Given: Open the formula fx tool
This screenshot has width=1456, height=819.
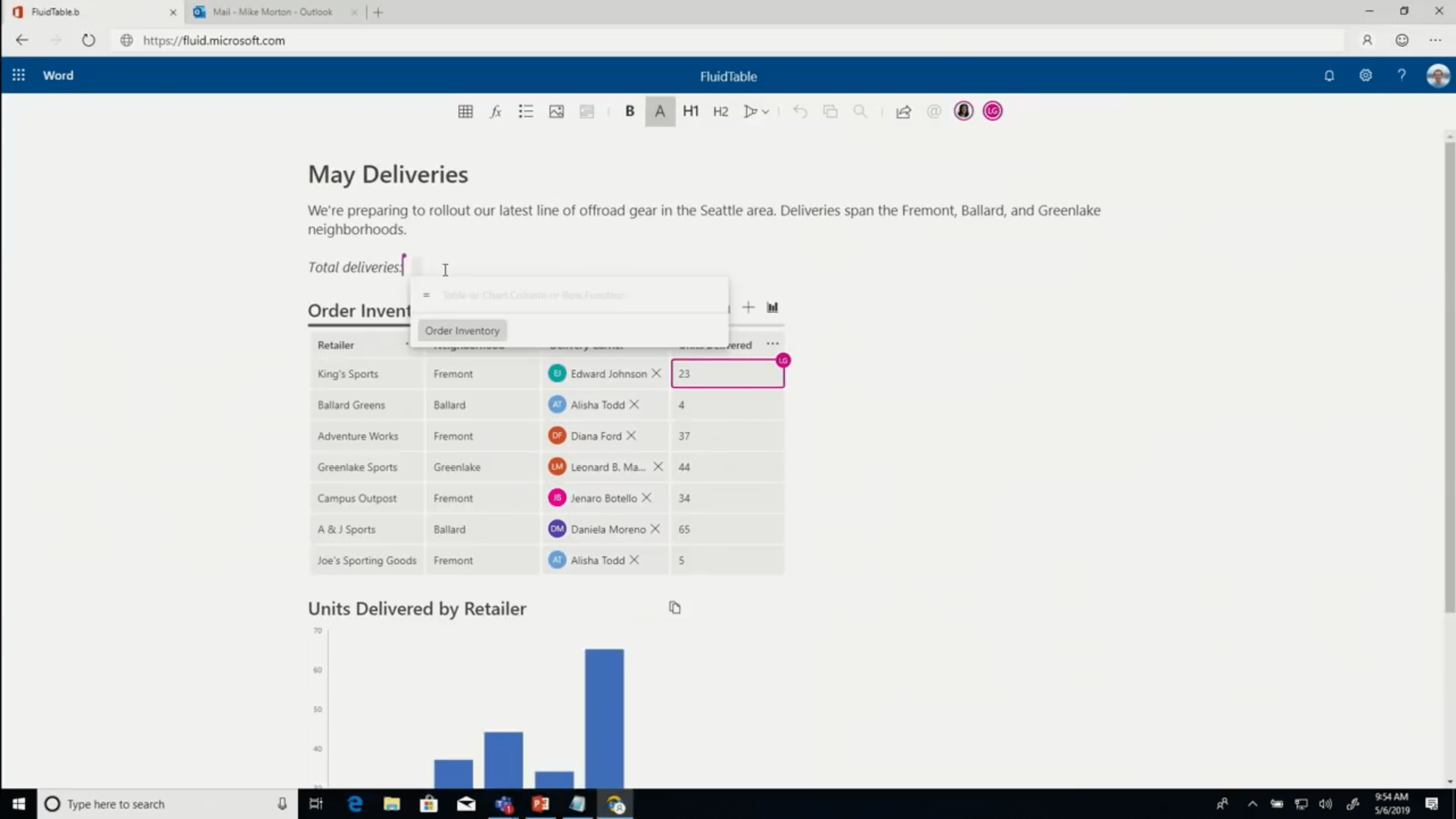Looking at the screenshot, I should 495,111.
